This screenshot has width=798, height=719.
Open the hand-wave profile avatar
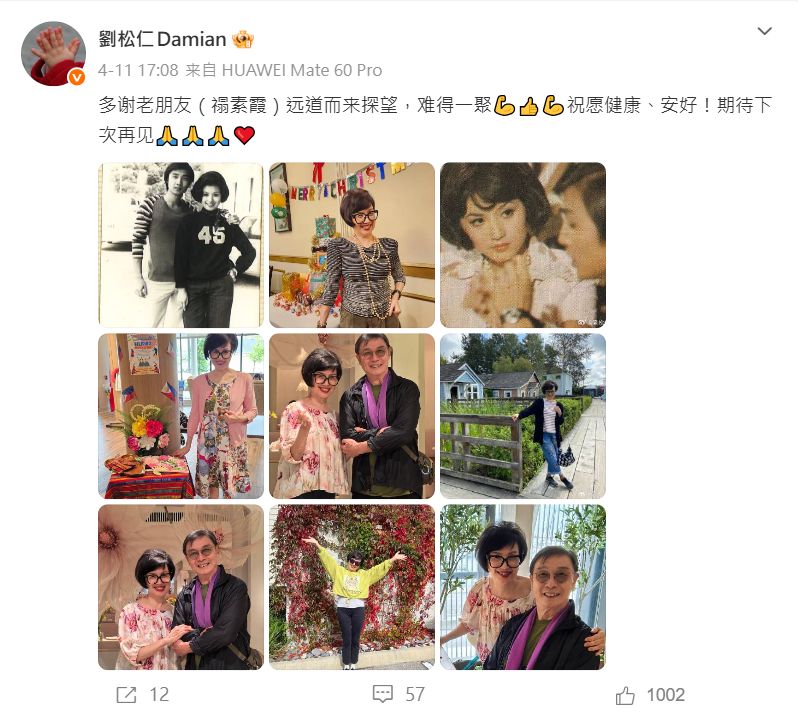[53, 53]
